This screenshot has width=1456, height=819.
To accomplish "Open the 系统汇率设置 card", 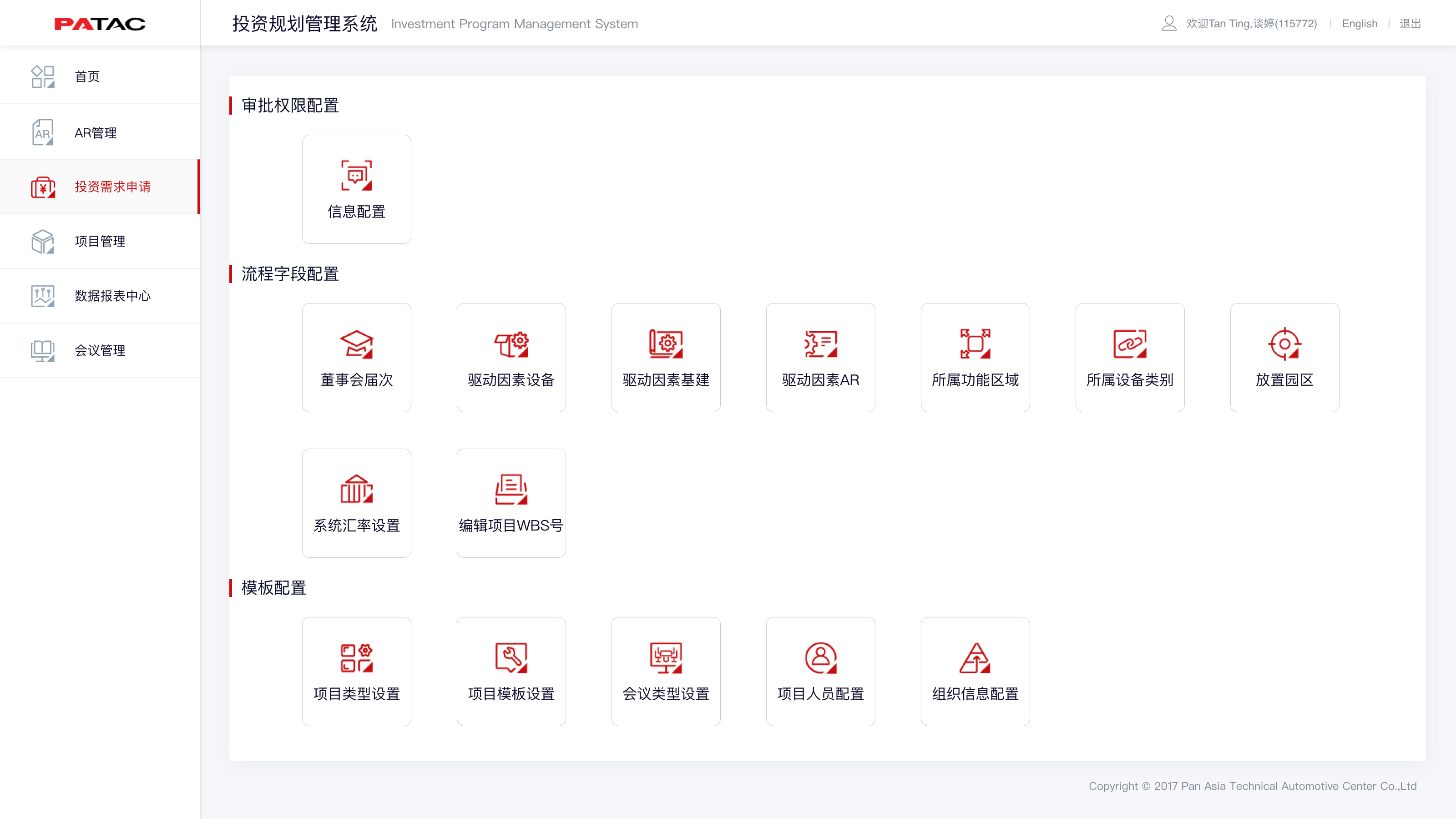I will (356, 502).
